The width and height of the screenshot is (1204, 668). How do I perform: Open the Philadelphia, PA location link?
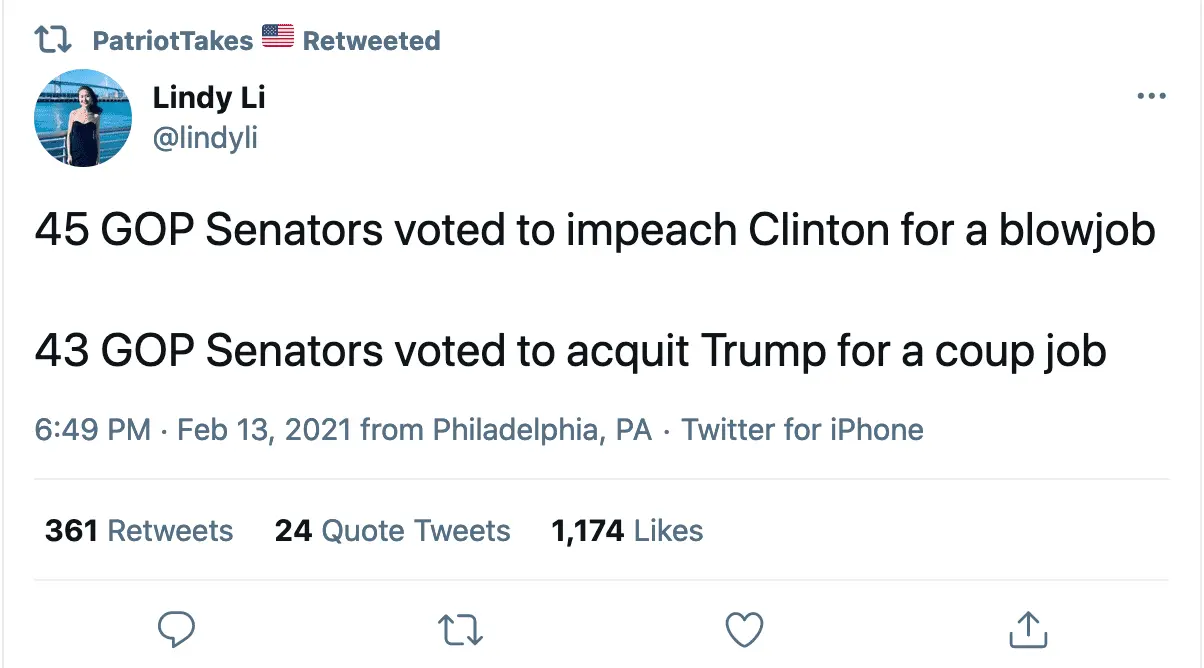(541, 430)
